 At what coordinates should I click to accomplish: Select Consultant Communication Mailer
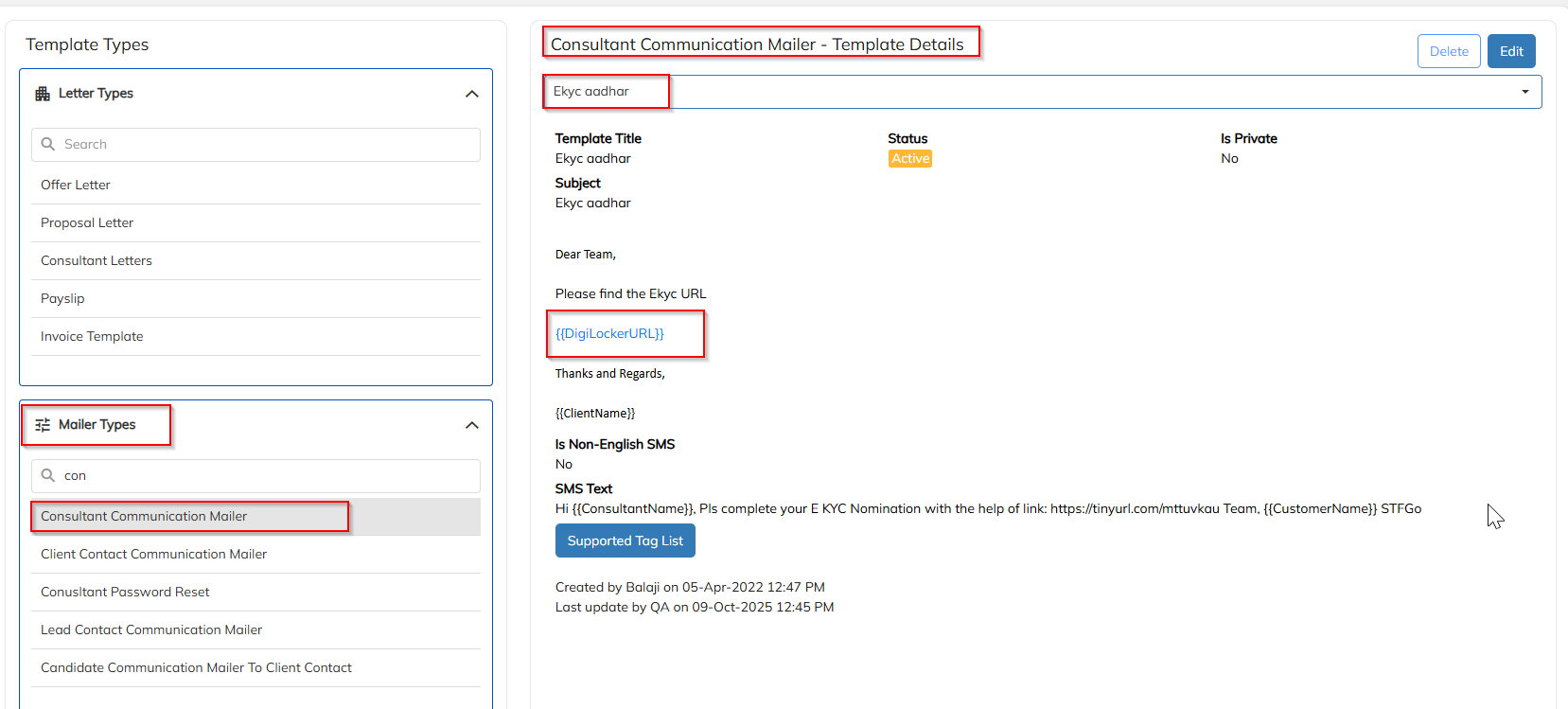pos(255,516)
